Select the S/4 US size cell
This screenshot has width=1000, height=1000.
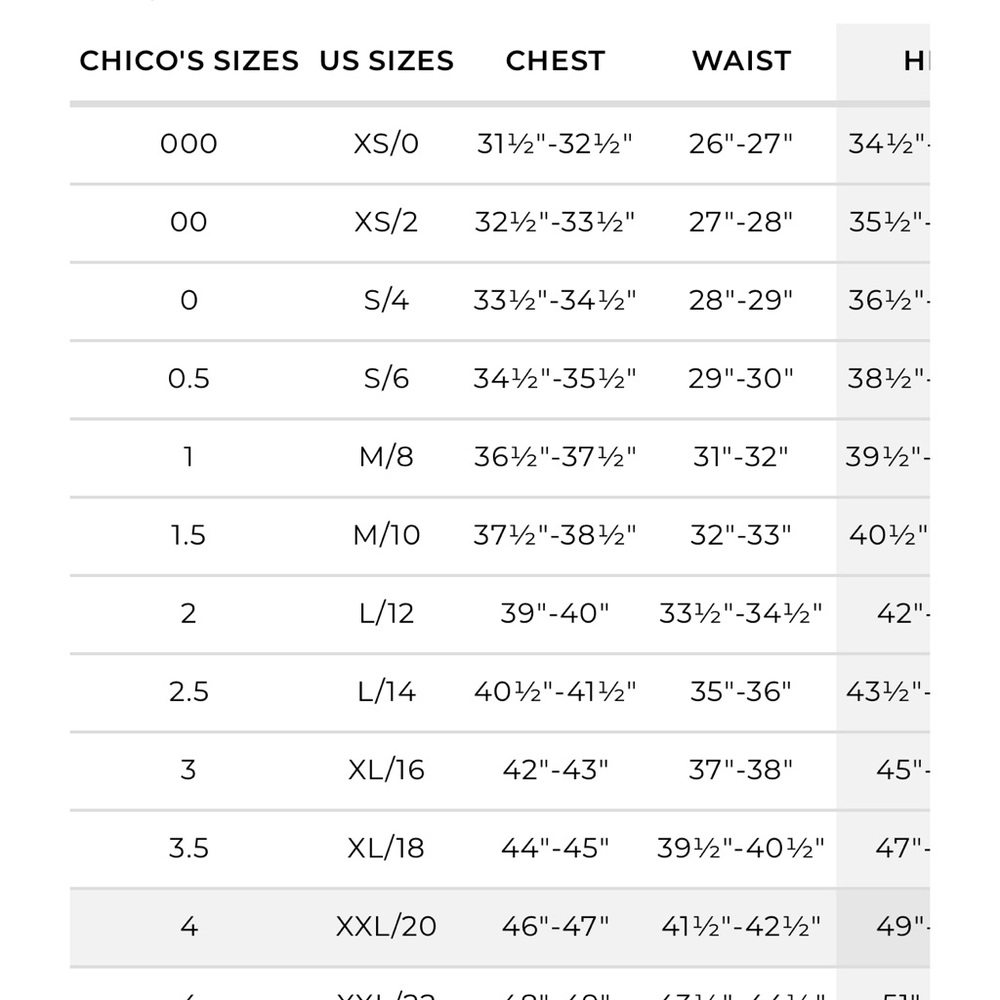(386, 300)
